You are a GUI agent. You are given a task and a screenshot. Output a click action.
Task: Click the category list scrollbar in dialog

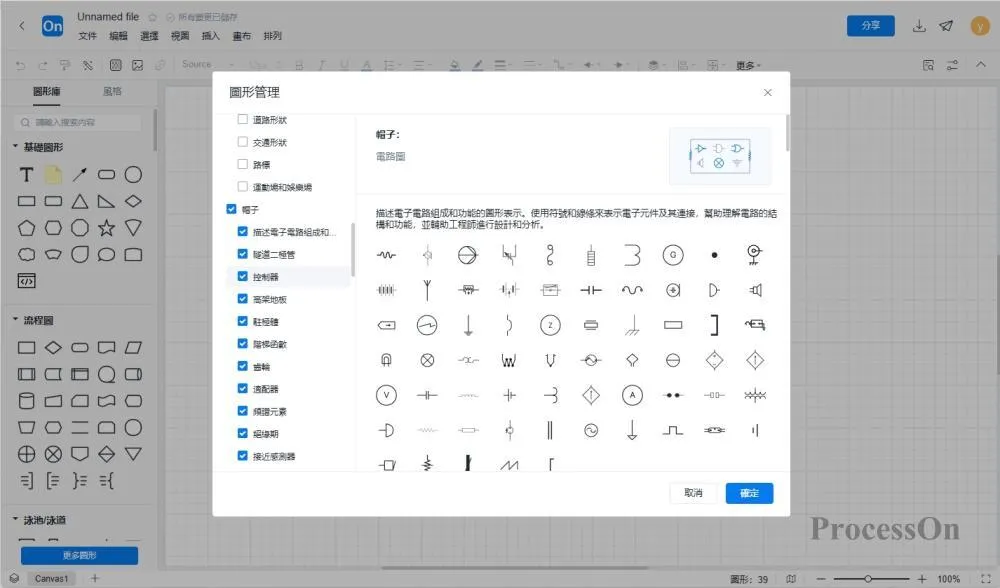tap(353, 249)
